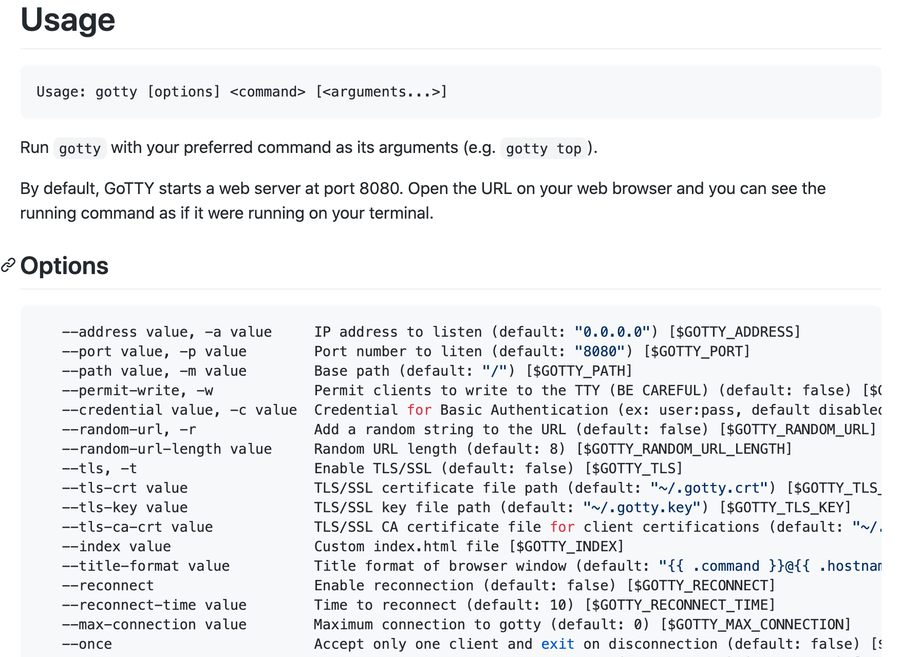Image resolution: width=900 pixels, height=657 pixels.
Task: Click the anchor link icon beside Options
Action: pyautogui.click(x=8, y=265)
